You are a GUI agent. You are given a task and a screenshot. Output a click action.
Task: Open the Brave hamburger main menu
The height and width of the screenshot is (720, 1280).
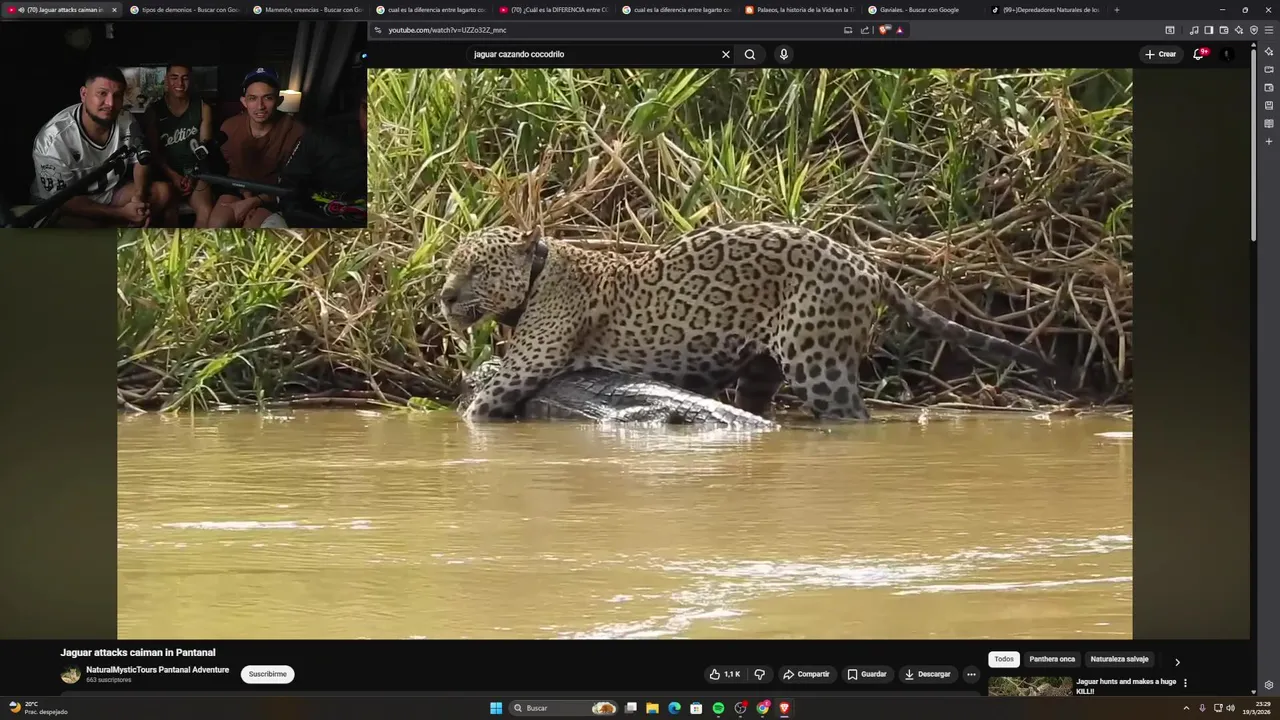1269,30
